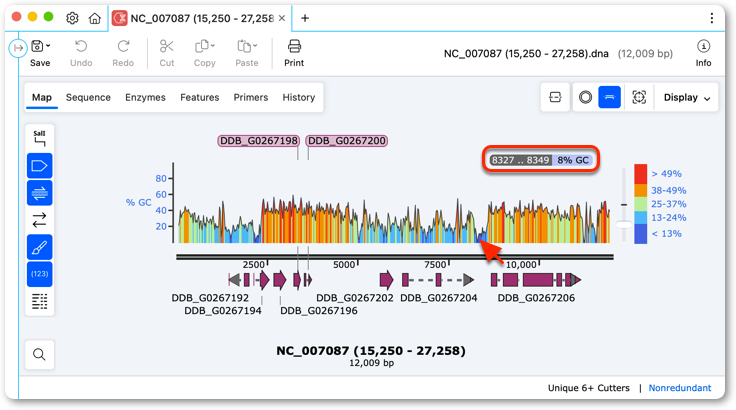This screenshot has width=736, height=410.
Task: Click the paintbrush color display icon
Action: pyautogui.click(x=39, y=247)
